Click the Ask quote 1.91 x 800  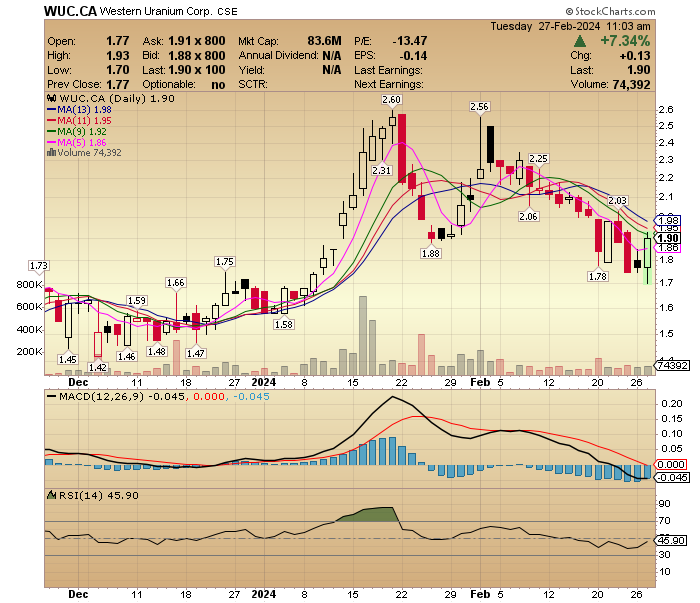coord(197,41)
